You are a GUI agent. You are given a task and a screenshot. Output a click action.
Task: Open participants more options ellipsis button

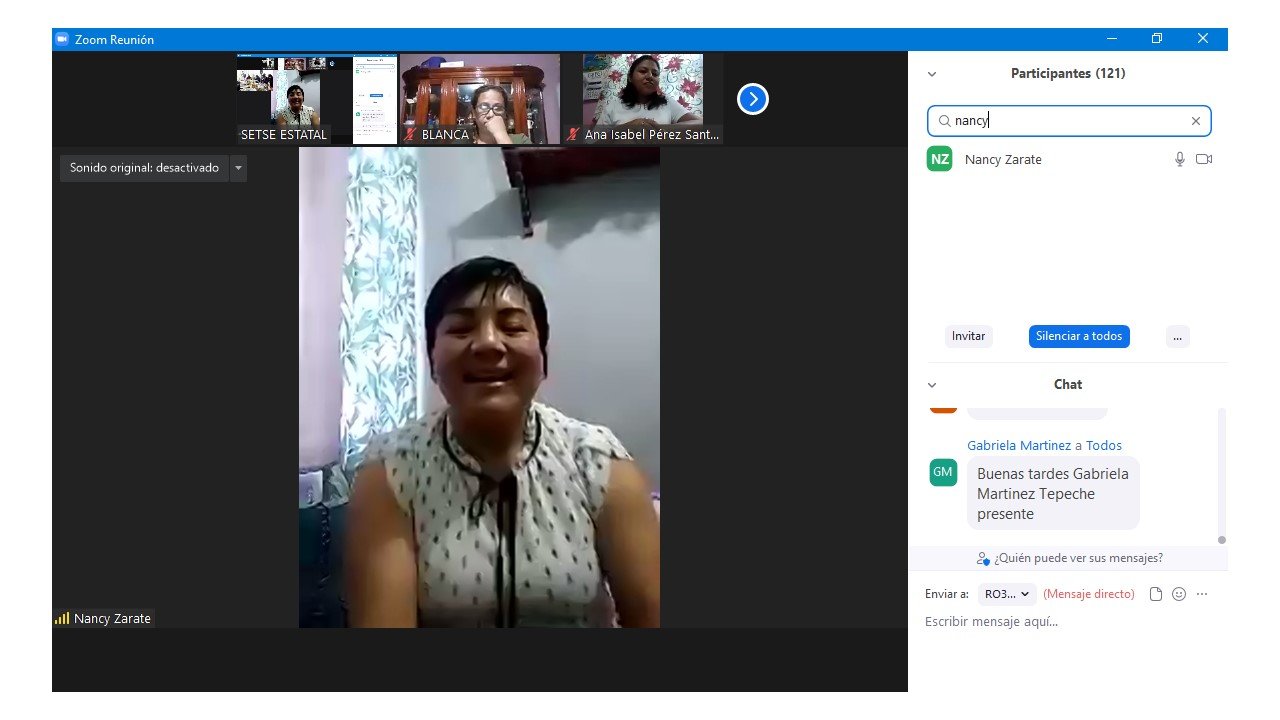[x=1177, y=336]
